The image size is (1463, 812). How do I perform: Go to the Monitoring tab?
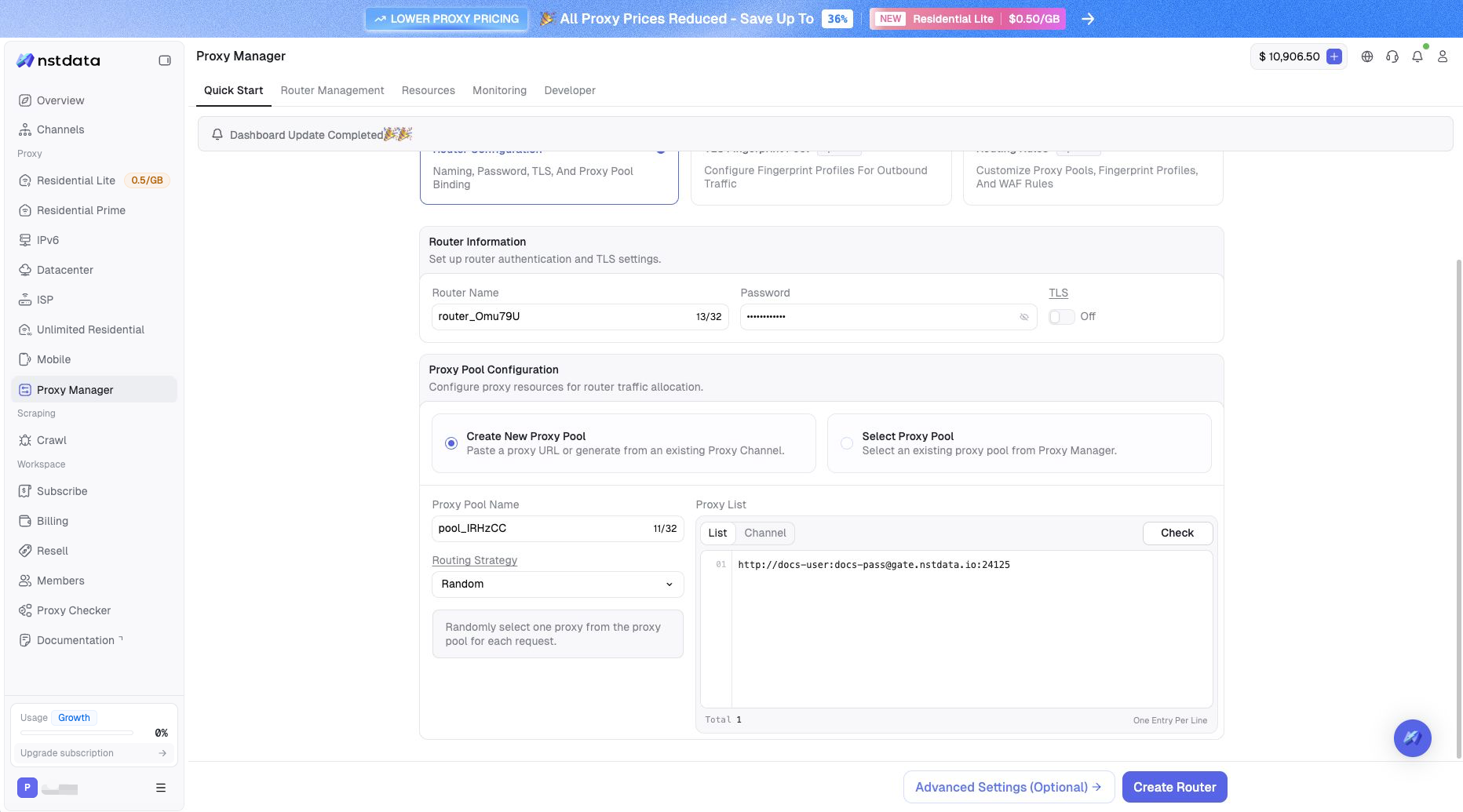point(499,90)
